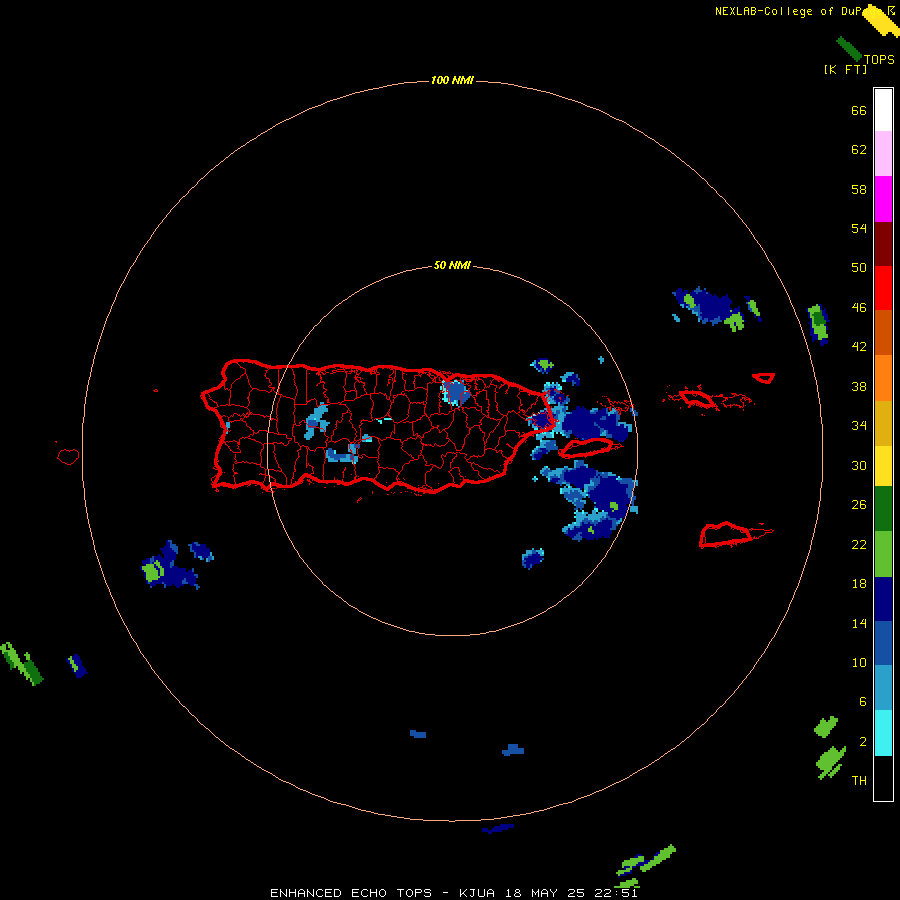This screenshot has height=900, width=900.
Task: Click the black TH threshold swatch
Action: point(883,778)
